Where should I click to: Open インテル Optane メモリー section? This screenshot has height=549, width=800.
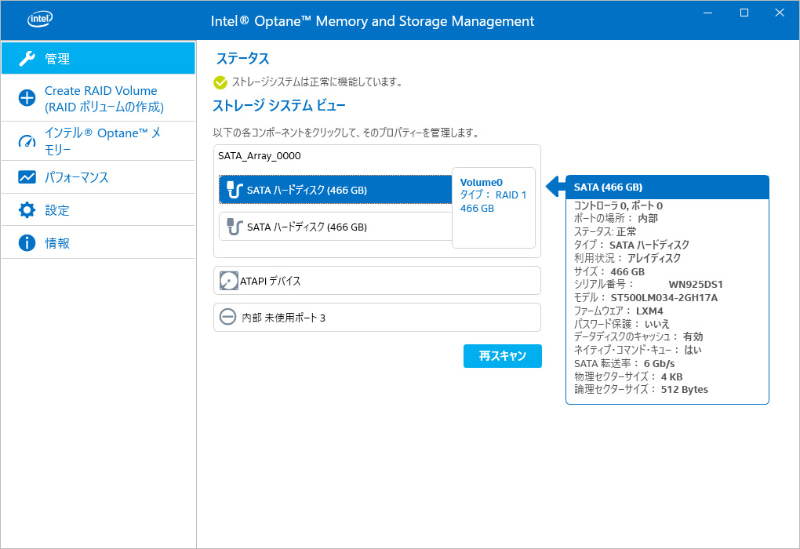point(98,141)
